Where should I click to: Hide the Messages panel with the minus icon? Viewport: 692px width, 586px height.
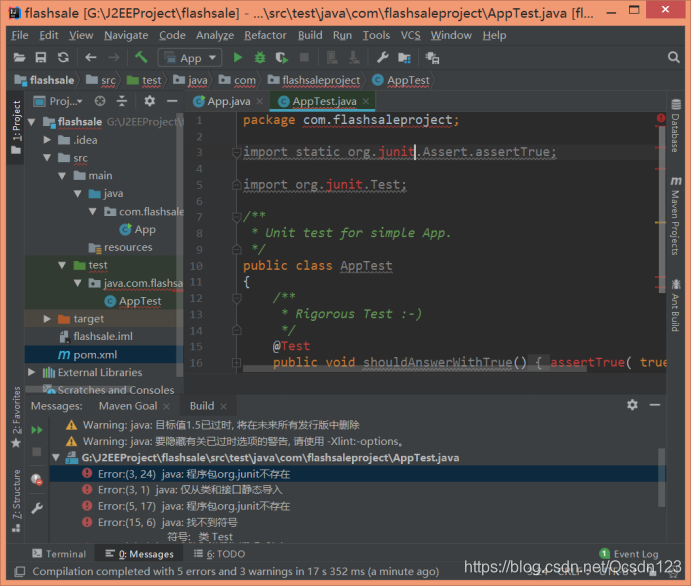pos(655,405)
